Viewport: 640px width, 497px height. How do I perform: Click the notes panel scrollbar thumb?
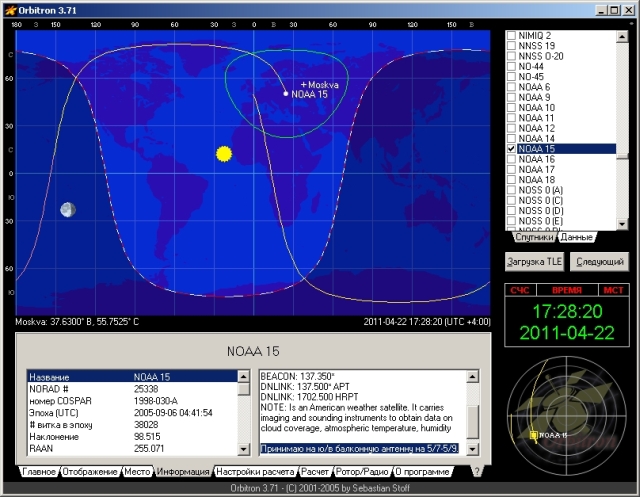tap(472, 422)
